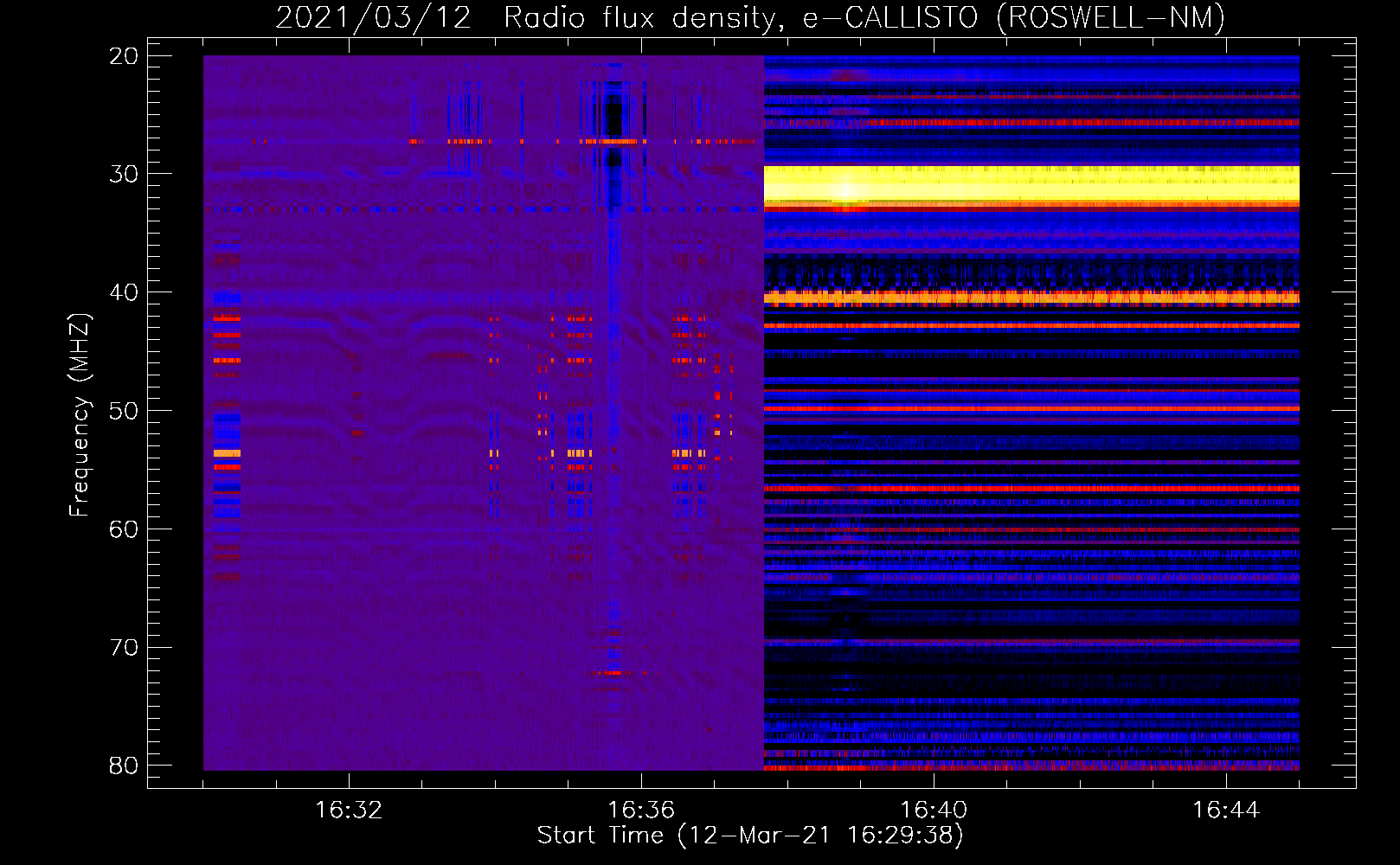Click the 16:36 time tick label

(641, 811)
